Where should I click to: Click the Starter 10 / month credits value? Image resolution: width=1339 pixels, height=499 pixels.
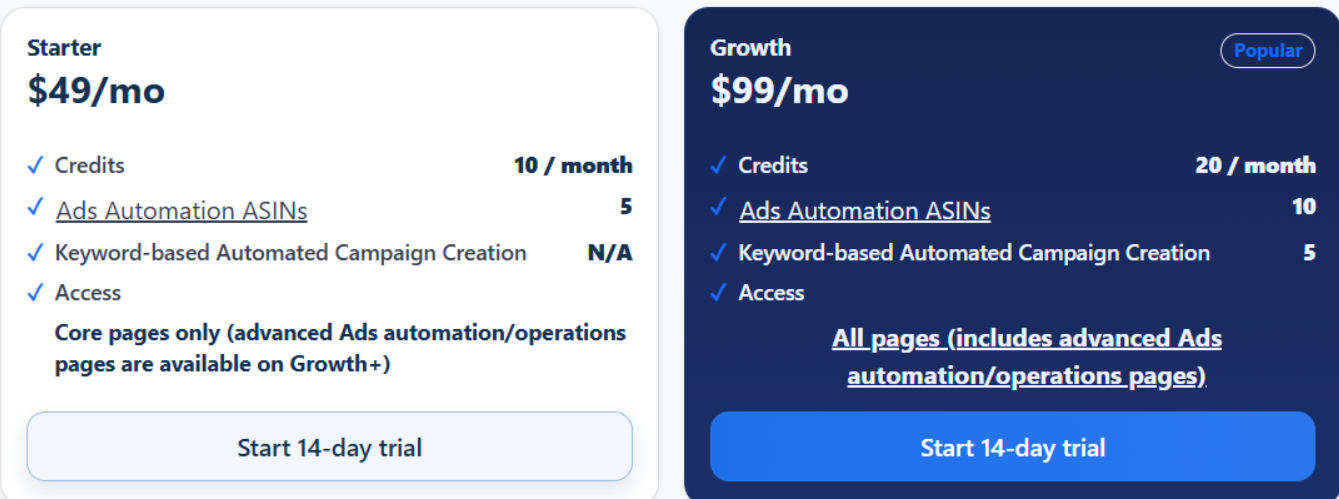(x=573, y=165)
